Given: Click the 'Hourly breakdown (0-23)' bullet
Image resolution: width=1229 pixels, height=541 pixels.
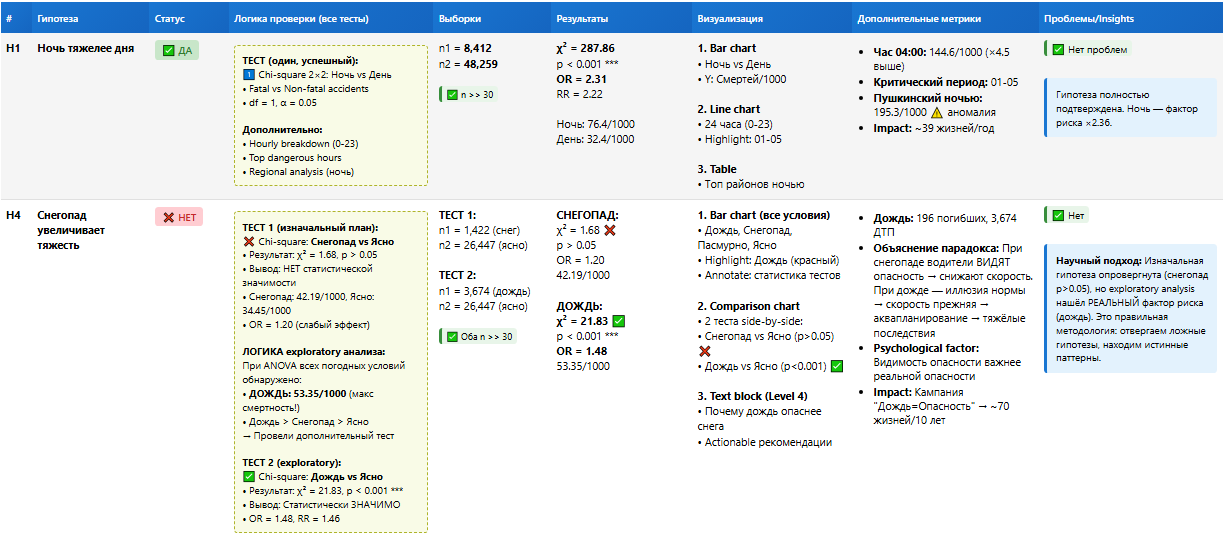Looking at the screenshot, I should pos(295,143).
